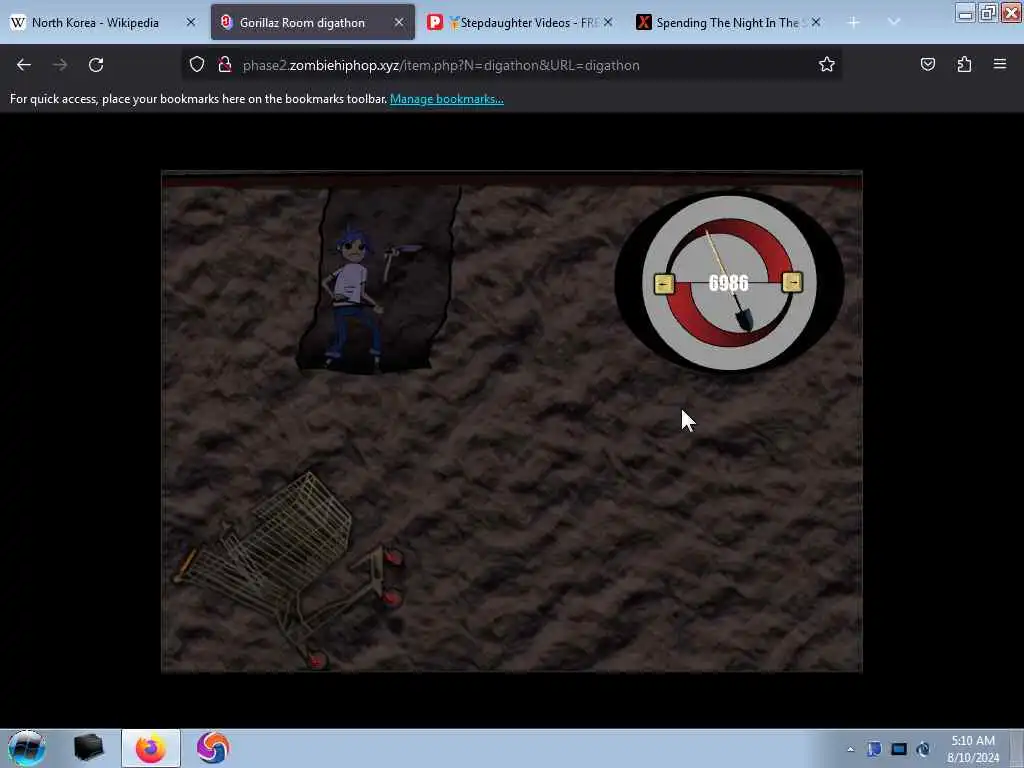The width and height of the screenshot is (1024, 768).
Task: Click the left arrow button on the dig gauge
Action: coord(664,283)
